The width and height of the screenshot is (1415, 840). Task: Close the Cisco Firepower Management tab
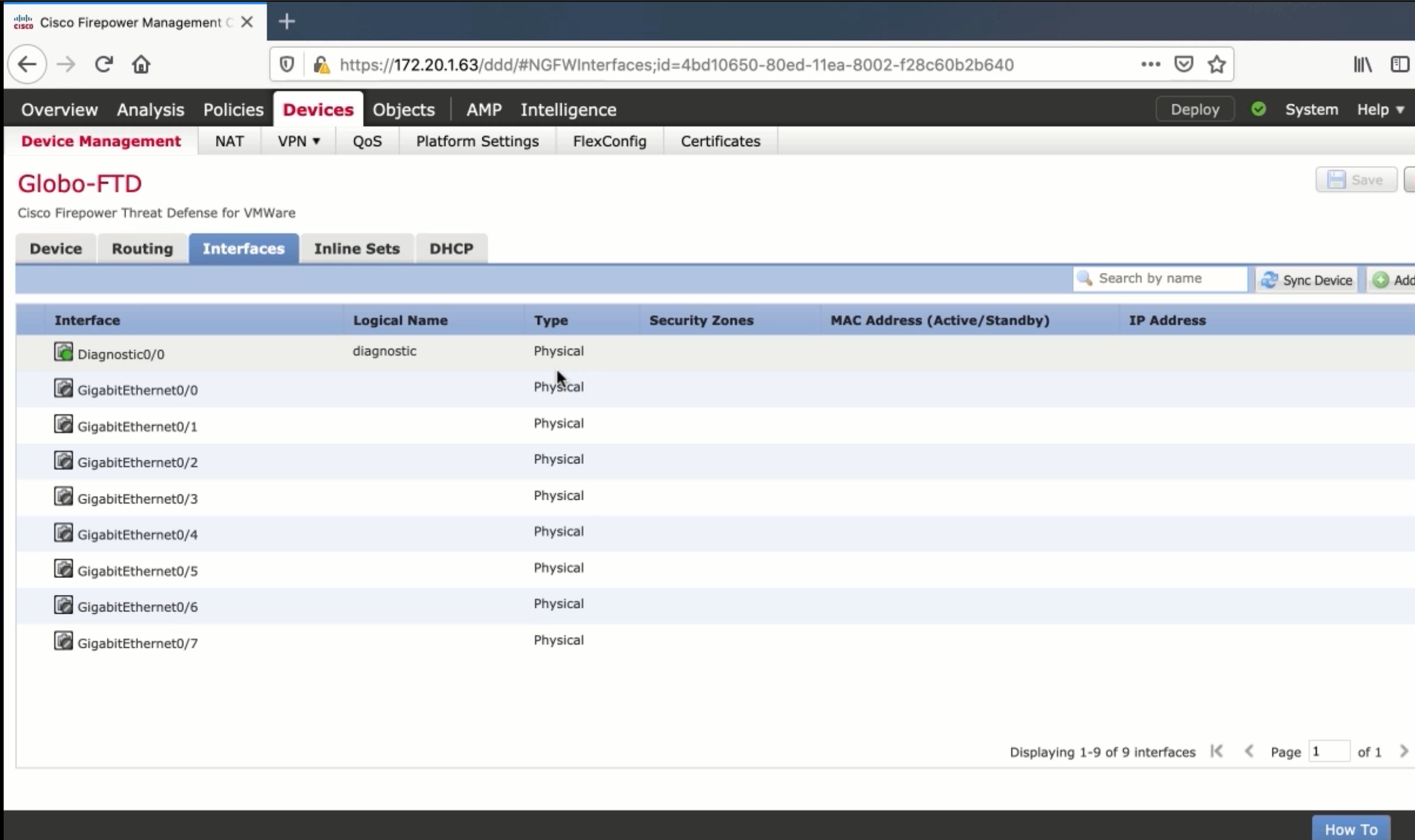coord(246,22)
